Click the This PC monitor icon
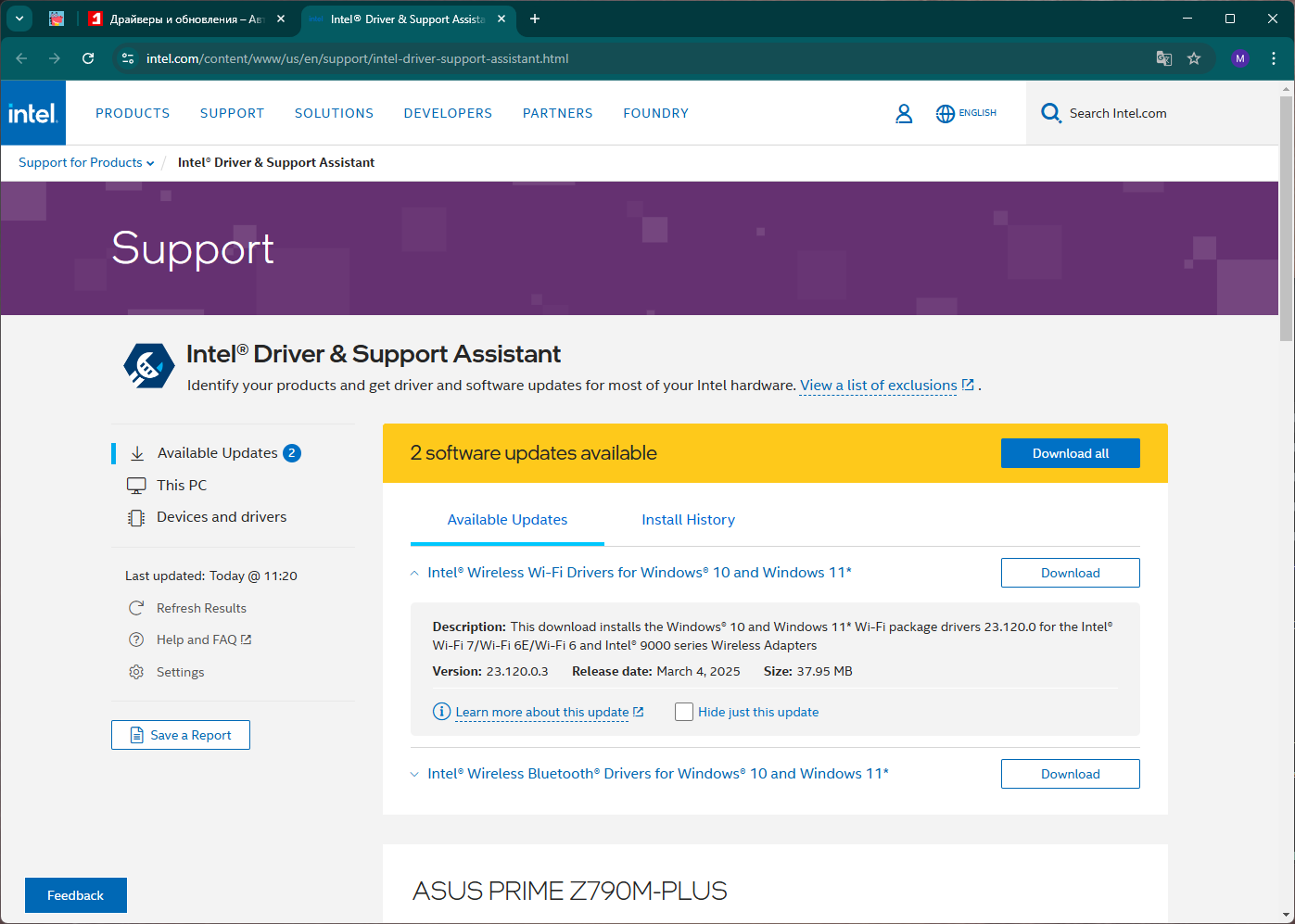The image size is (1295, 924). [136, 486]
